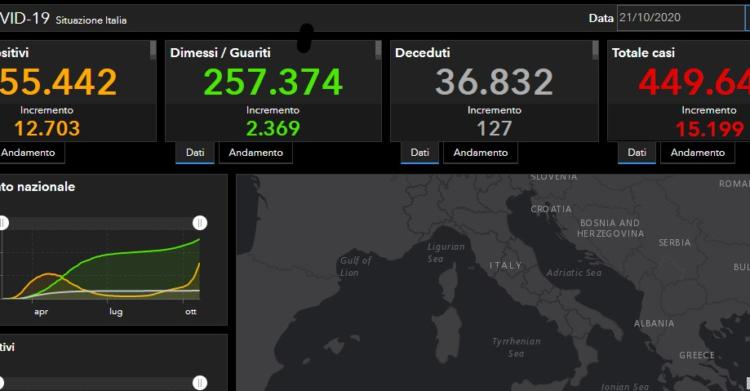The width and height of the screenshot is (750, 391).
Task: Grab the right range handle of national trend chart
Action: point(200,223)
